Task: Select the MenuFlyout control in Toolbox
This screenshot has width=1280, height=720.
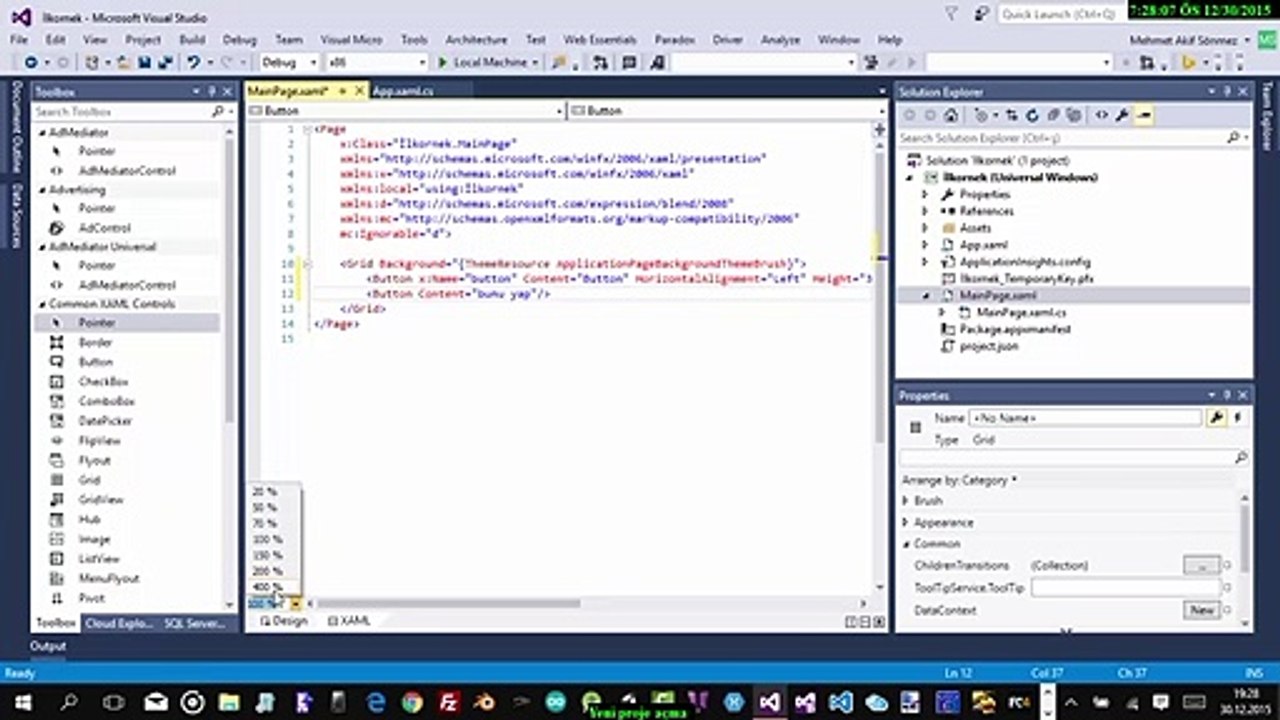Action: pos(109,578)
